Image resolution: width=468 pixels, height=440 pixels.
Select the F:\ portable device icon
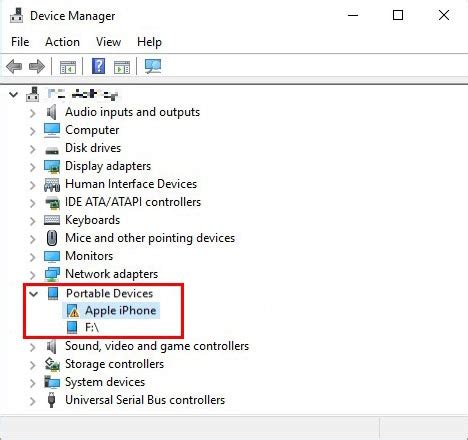72,327
